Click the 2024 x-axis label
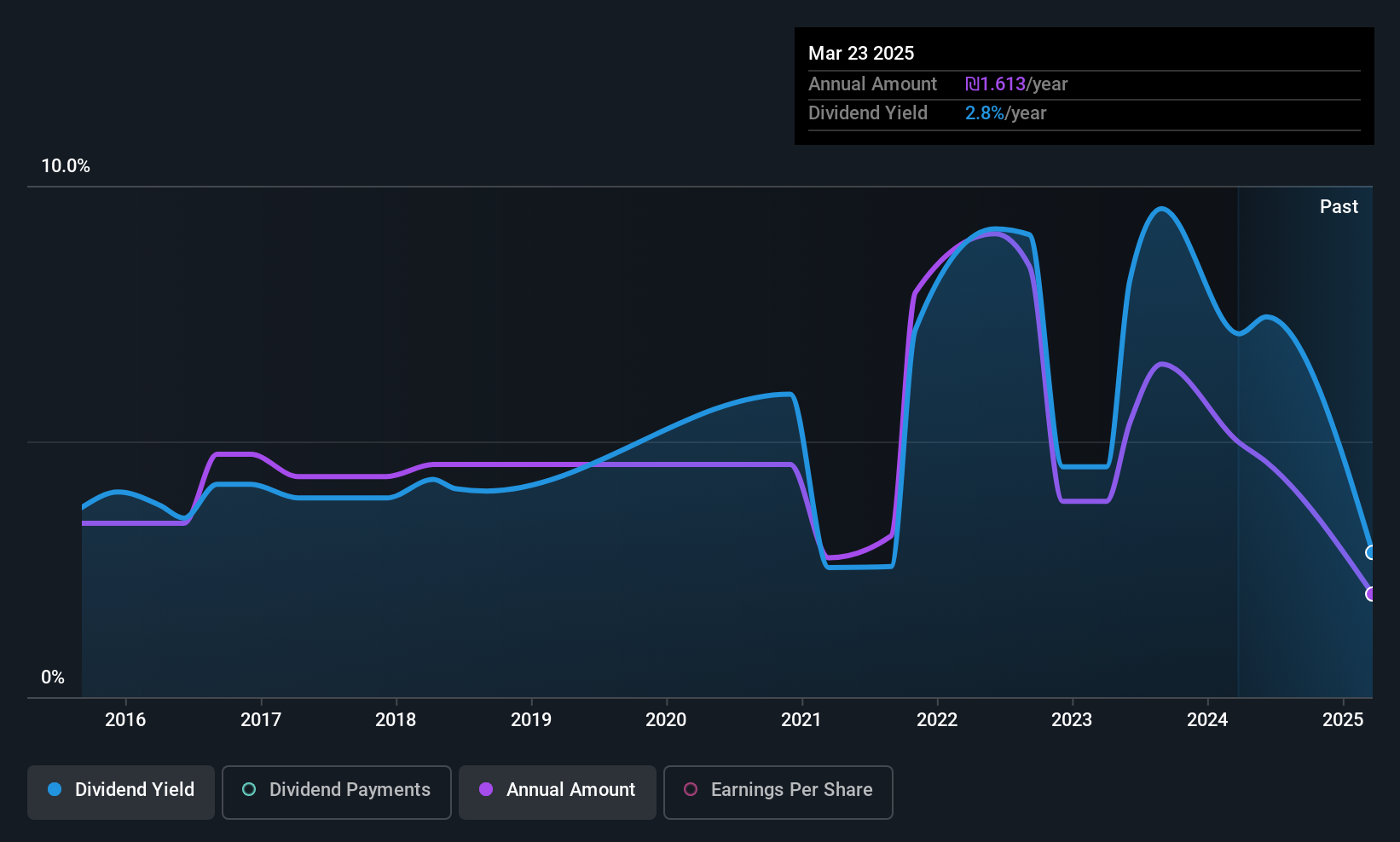The height and width of the screenshot is (842, 1400). pyautogui.click(x=1207, y=720)
